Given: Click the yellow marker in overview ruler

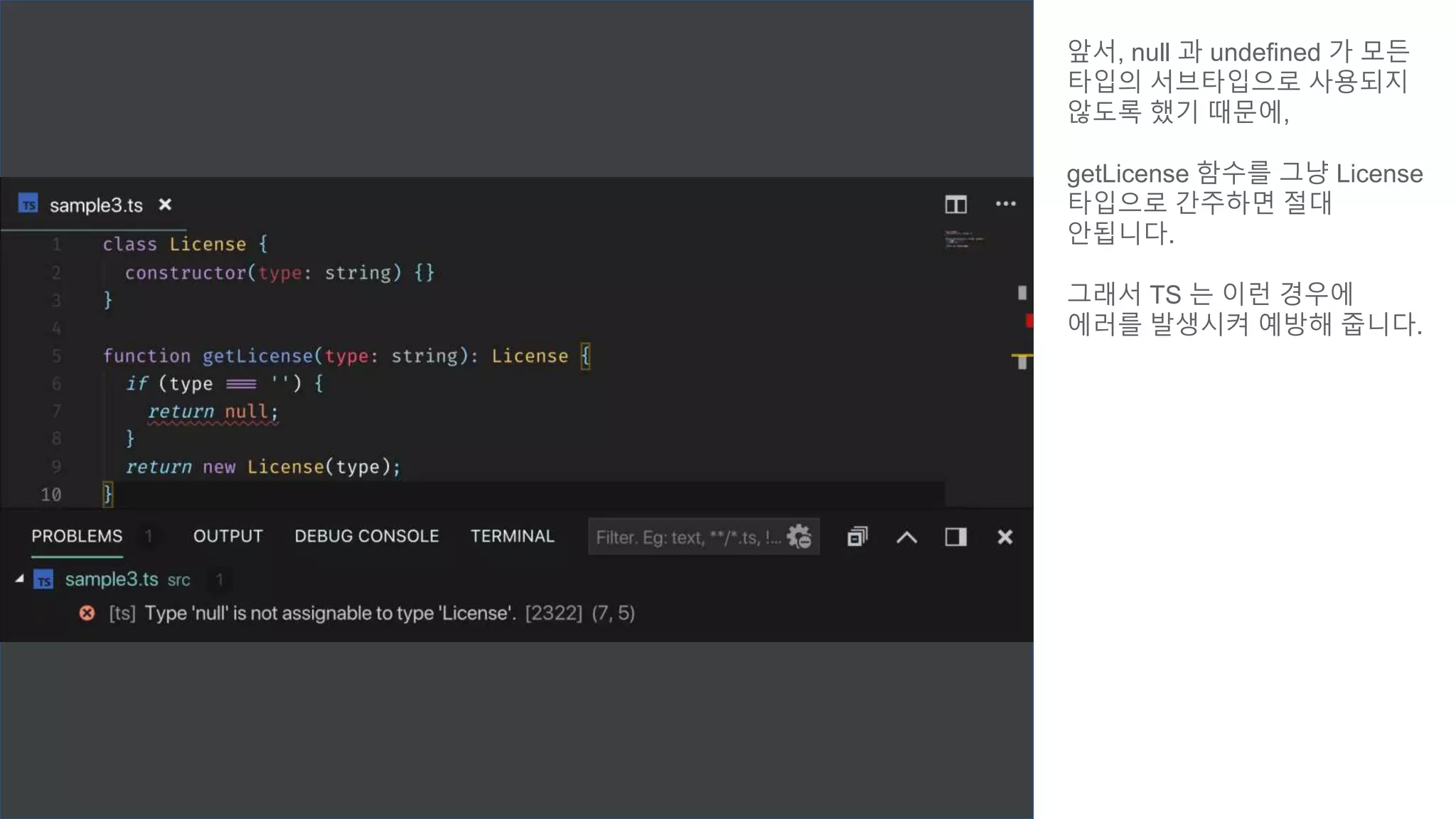Looking at the screenshot, I should click(x=1022, y=355).
